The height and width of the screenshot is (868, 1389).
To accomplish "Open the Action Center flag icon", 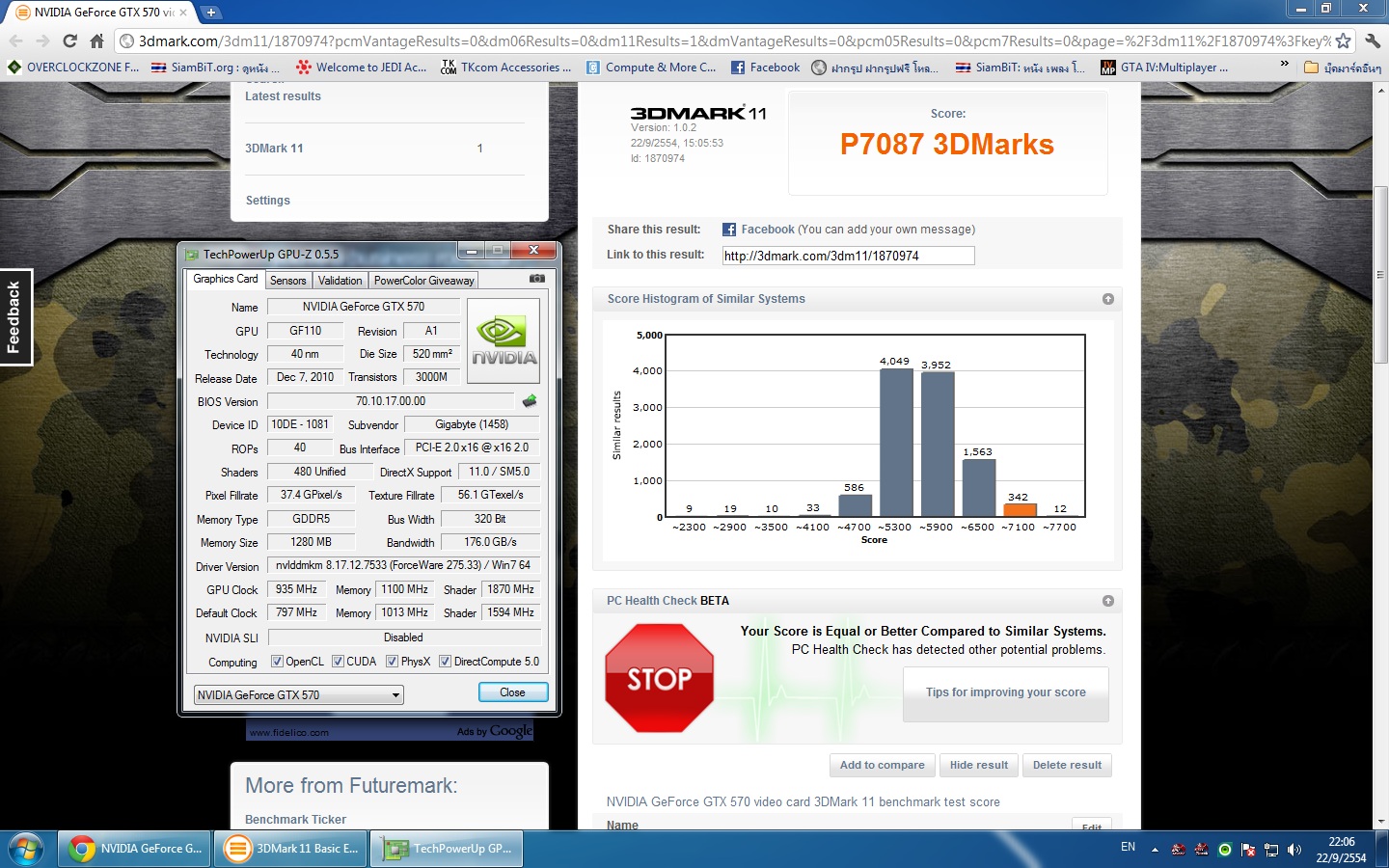I will pyautogui.click(x=1248, y=850).
